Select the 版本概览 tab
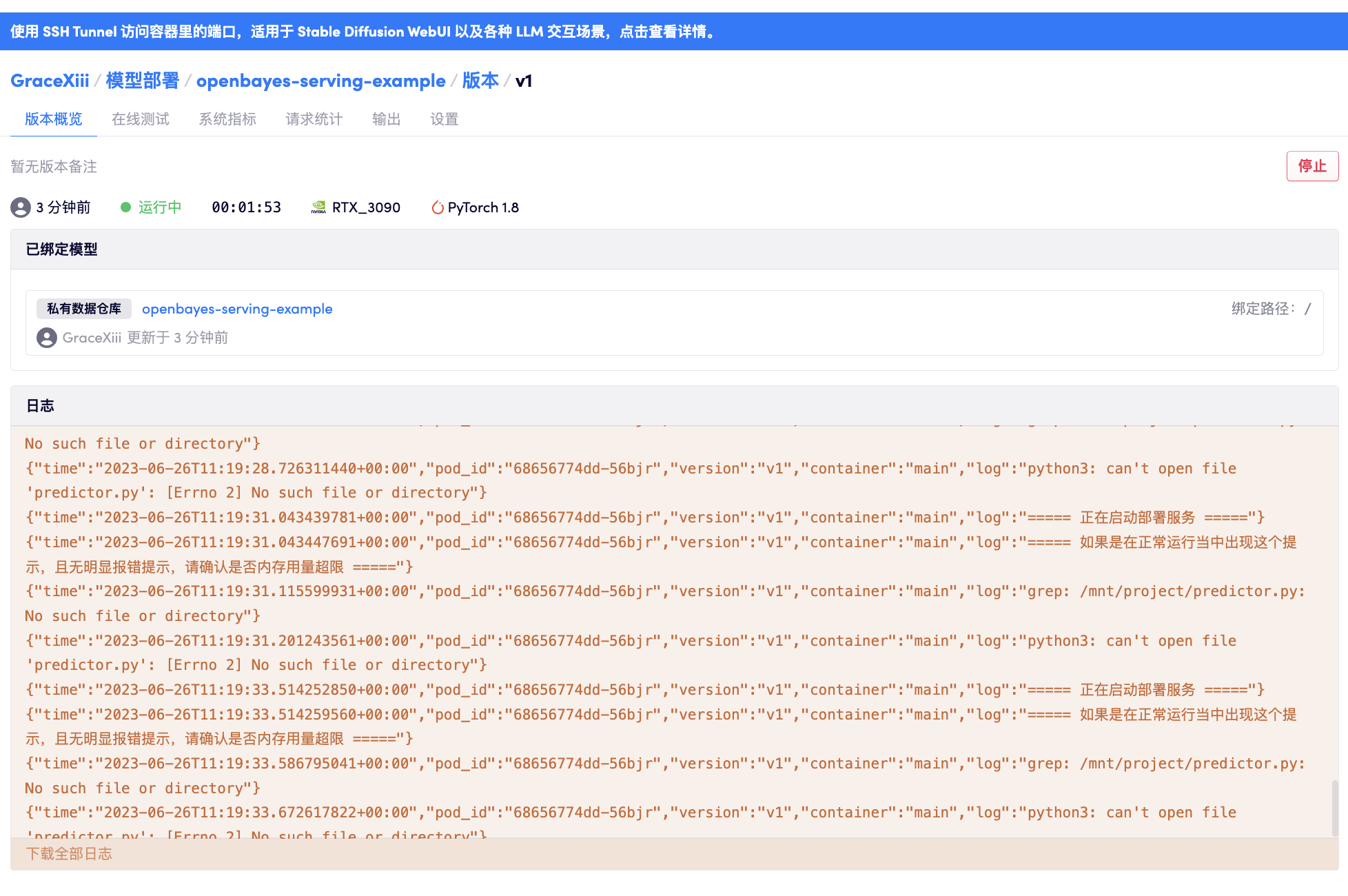 [x=54, y=119]
